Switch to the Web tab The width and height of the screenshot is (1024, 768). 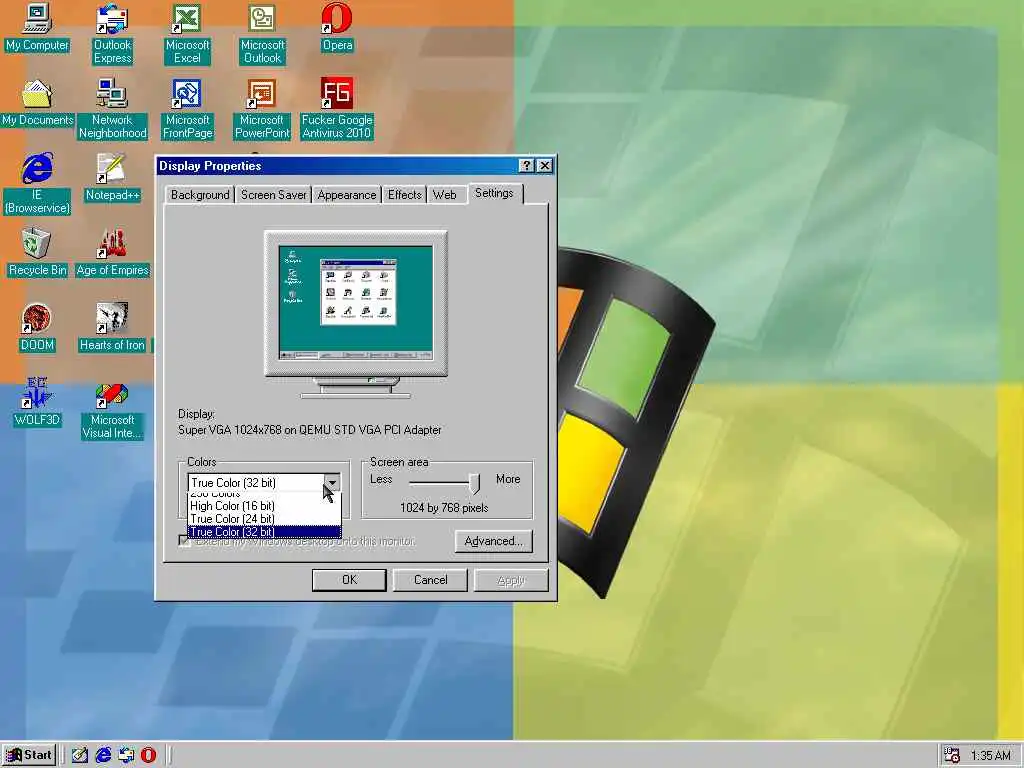pyautogui.click(x=445, y=195)
